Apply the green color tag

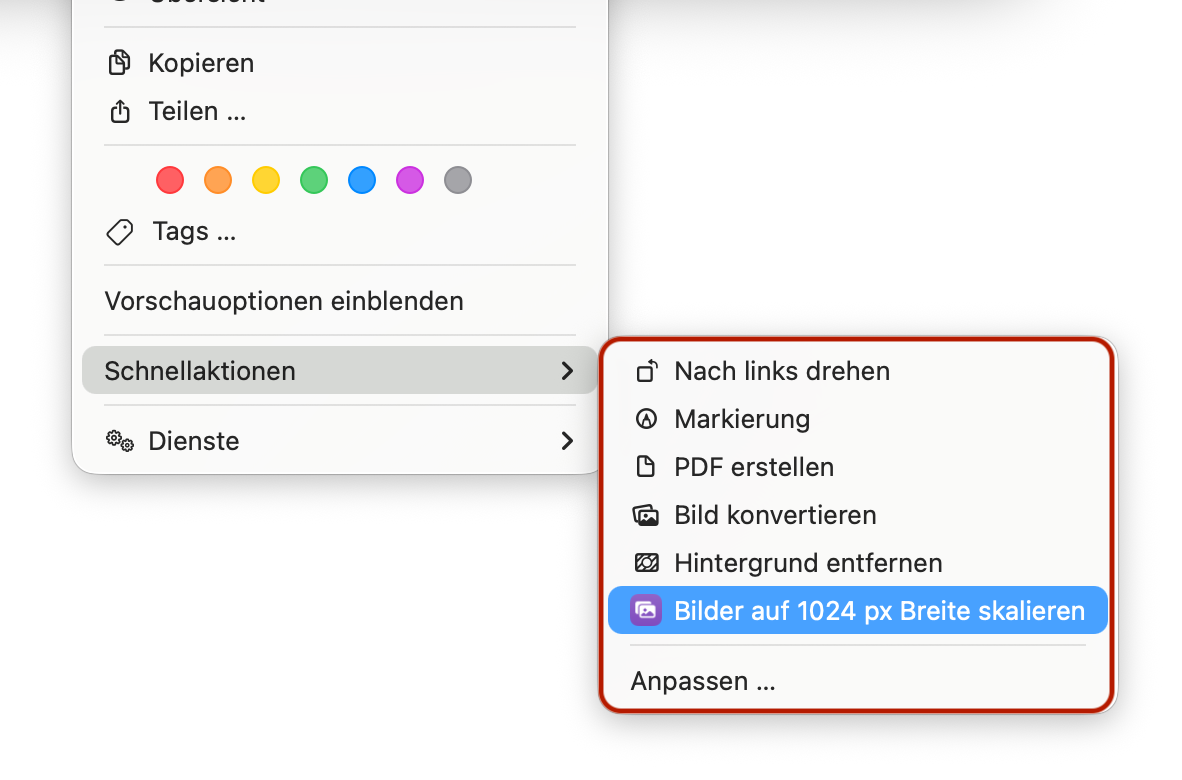[x=314, y=181]
